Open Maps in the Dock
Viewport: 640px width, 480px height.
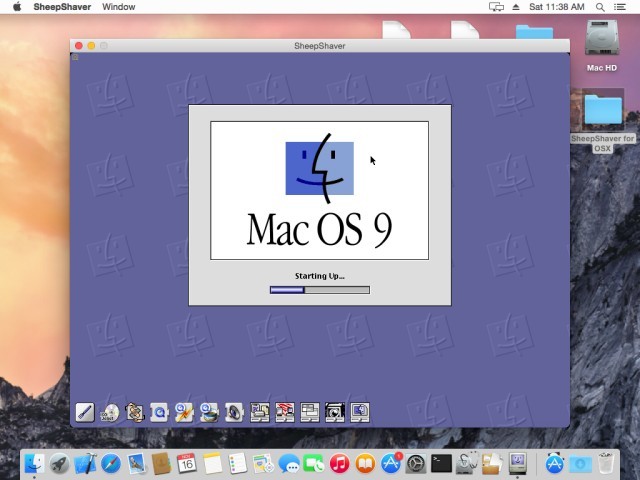tap(263, 463)
